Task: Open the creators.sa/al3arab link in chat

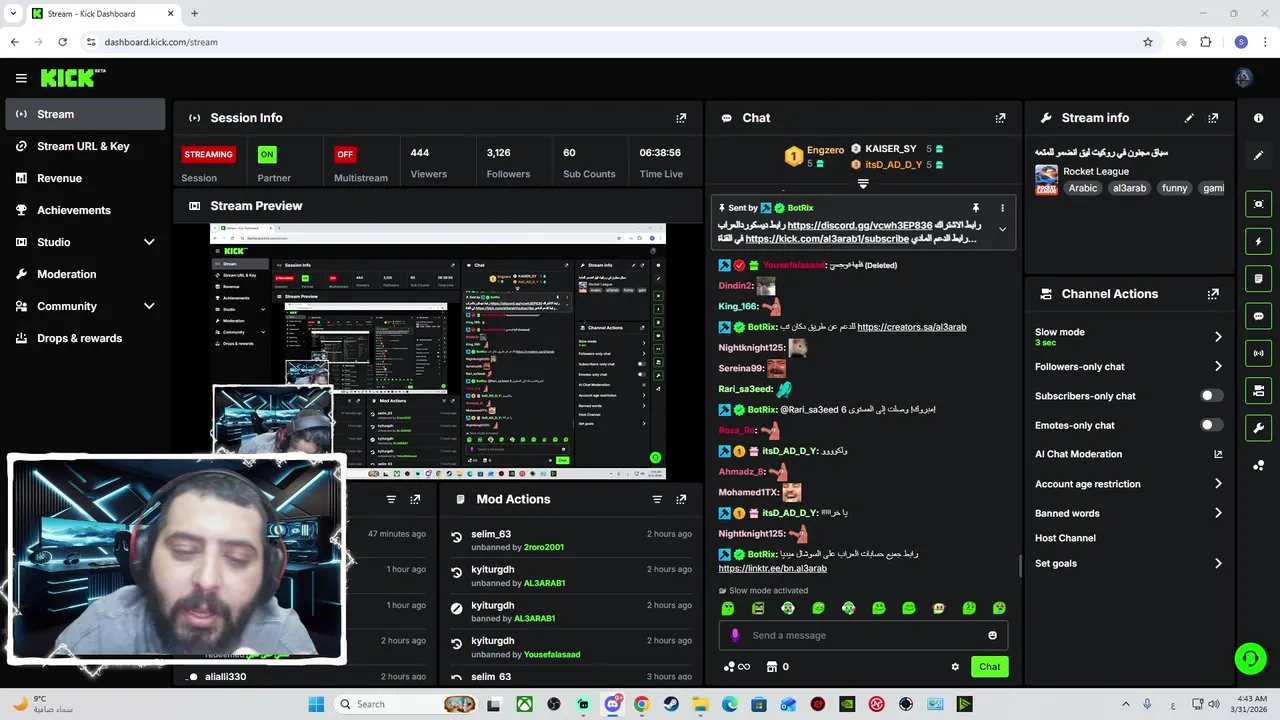Action: (912, 327)
